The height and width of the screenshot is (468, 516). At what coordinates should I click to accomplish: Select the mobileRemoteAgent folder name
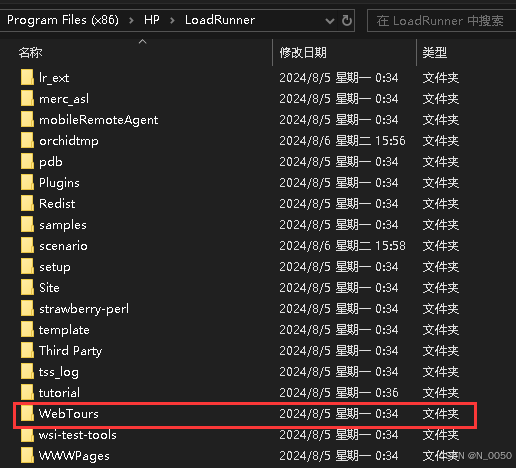pyautogui.click(x=99, y=120)
